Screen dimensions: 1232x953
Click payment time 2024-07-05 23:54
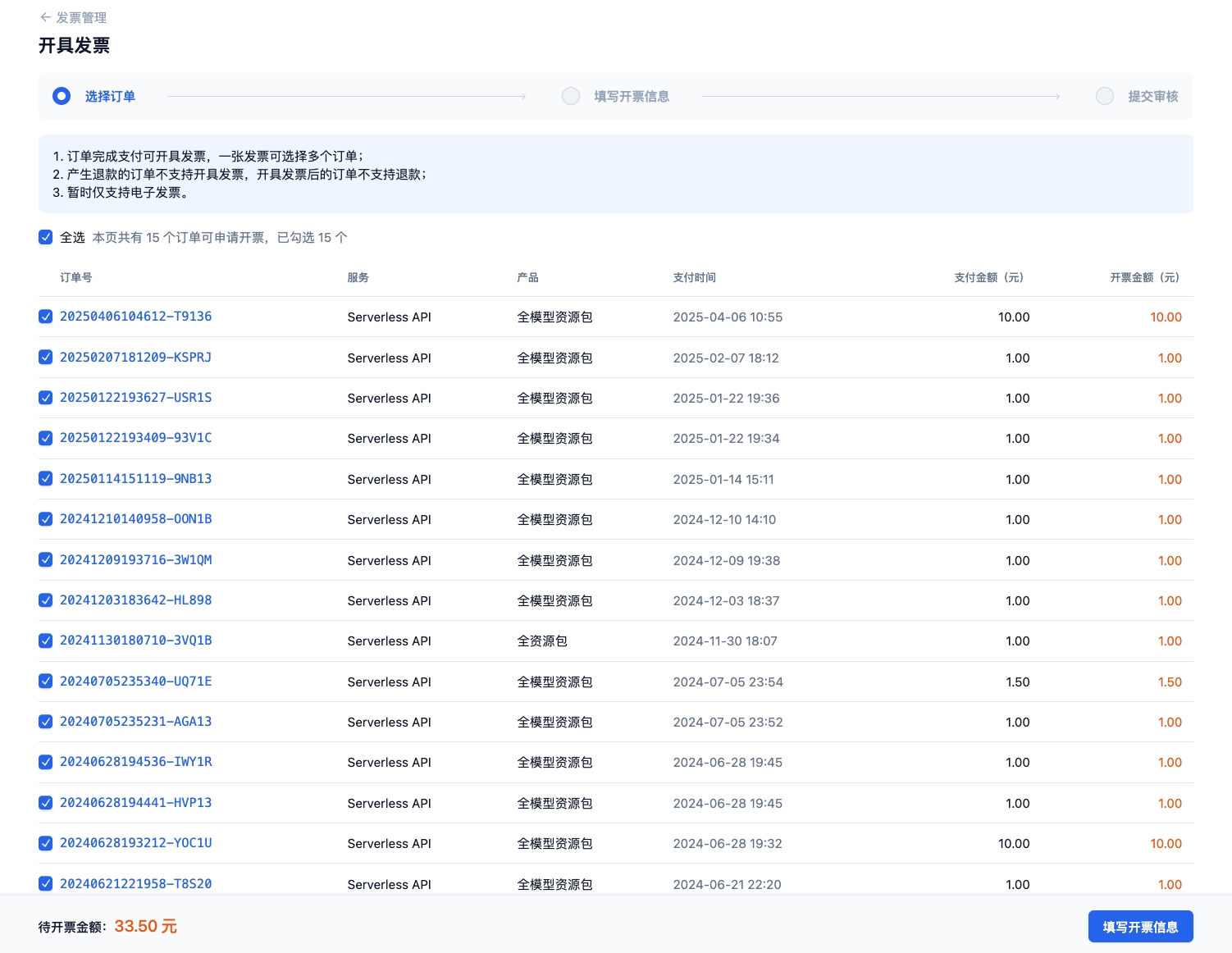click(728, 682)
